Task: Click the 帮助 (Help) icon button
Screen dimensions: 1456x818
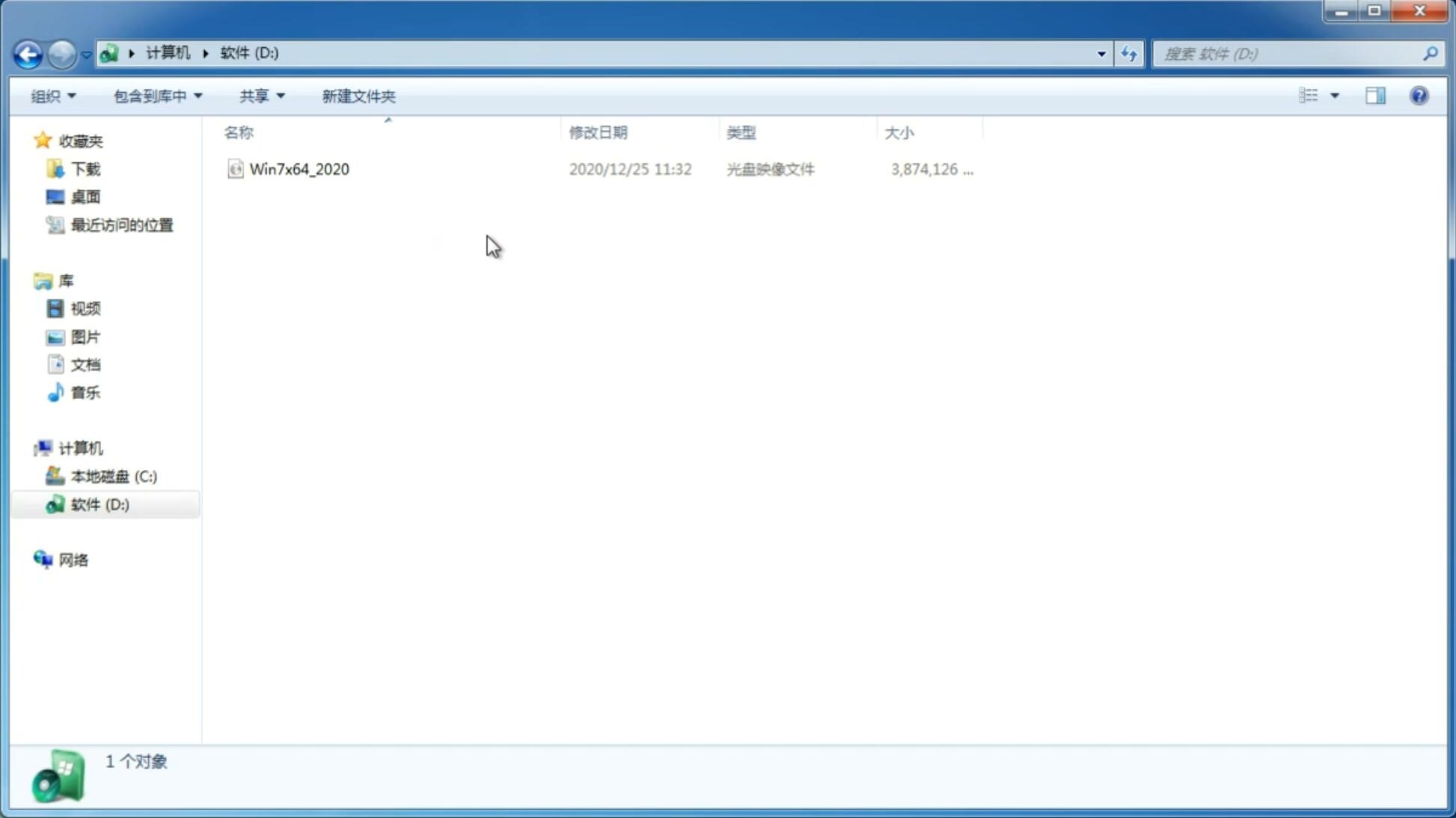Action: click(x=1419, y=95)
